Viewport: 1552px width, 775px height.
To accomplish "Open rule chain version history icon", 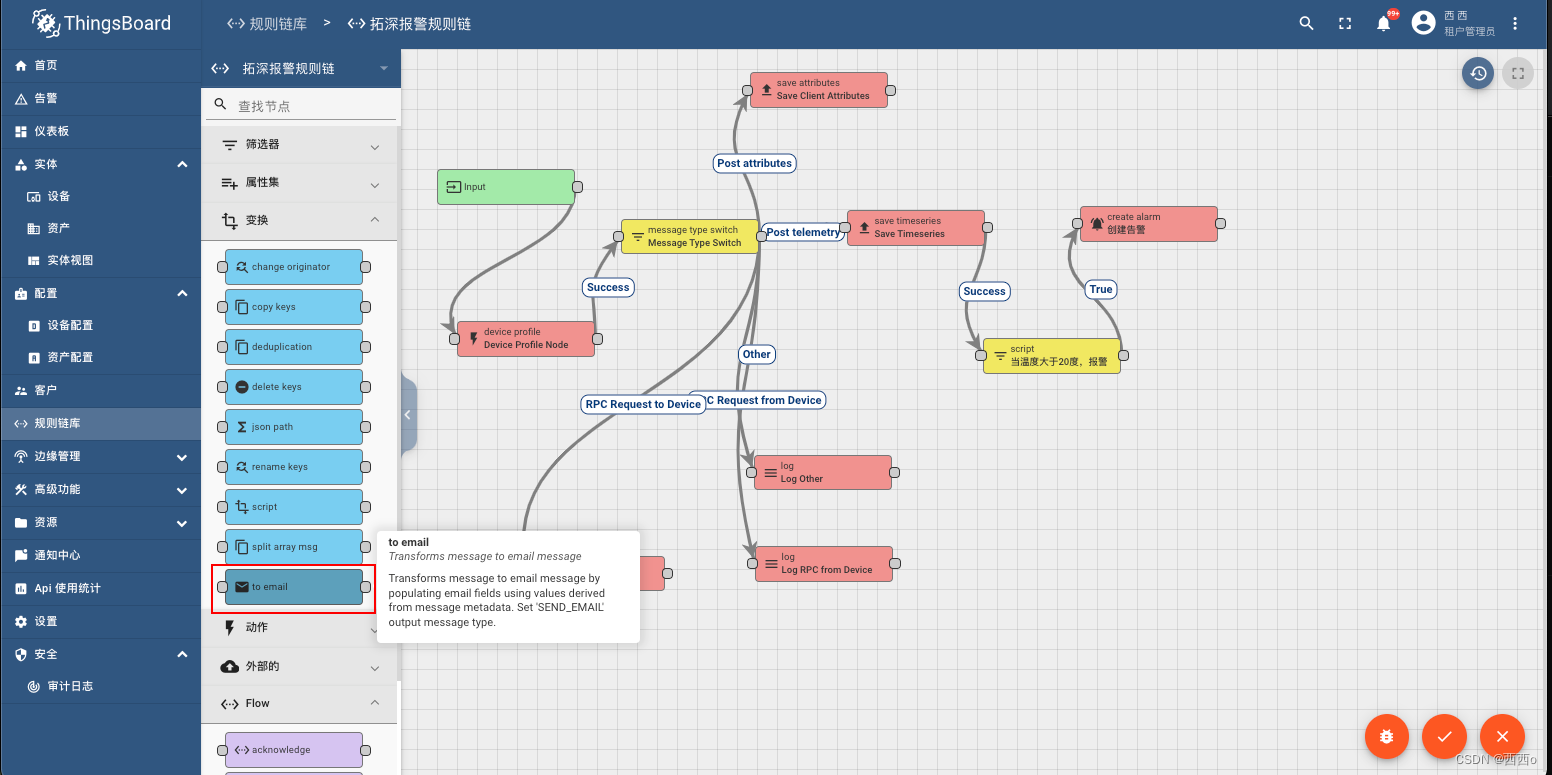I will tap(1478, 73).
